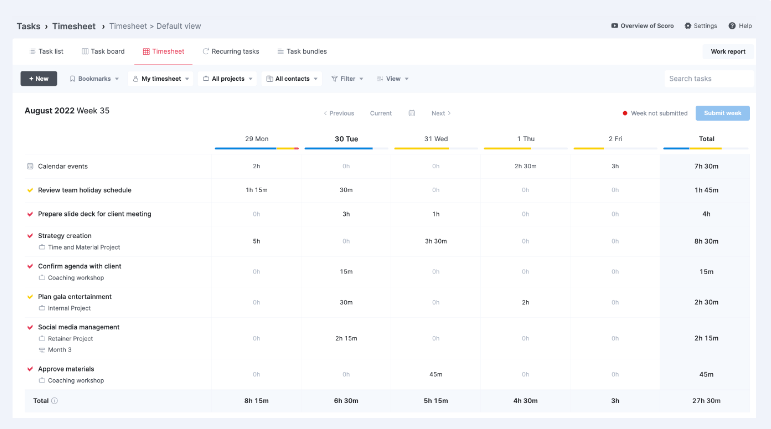Click Review team holiday schedule 1h 15m cell
The image size is (771, 429).
pyautogui.click(x=256, y=190)
